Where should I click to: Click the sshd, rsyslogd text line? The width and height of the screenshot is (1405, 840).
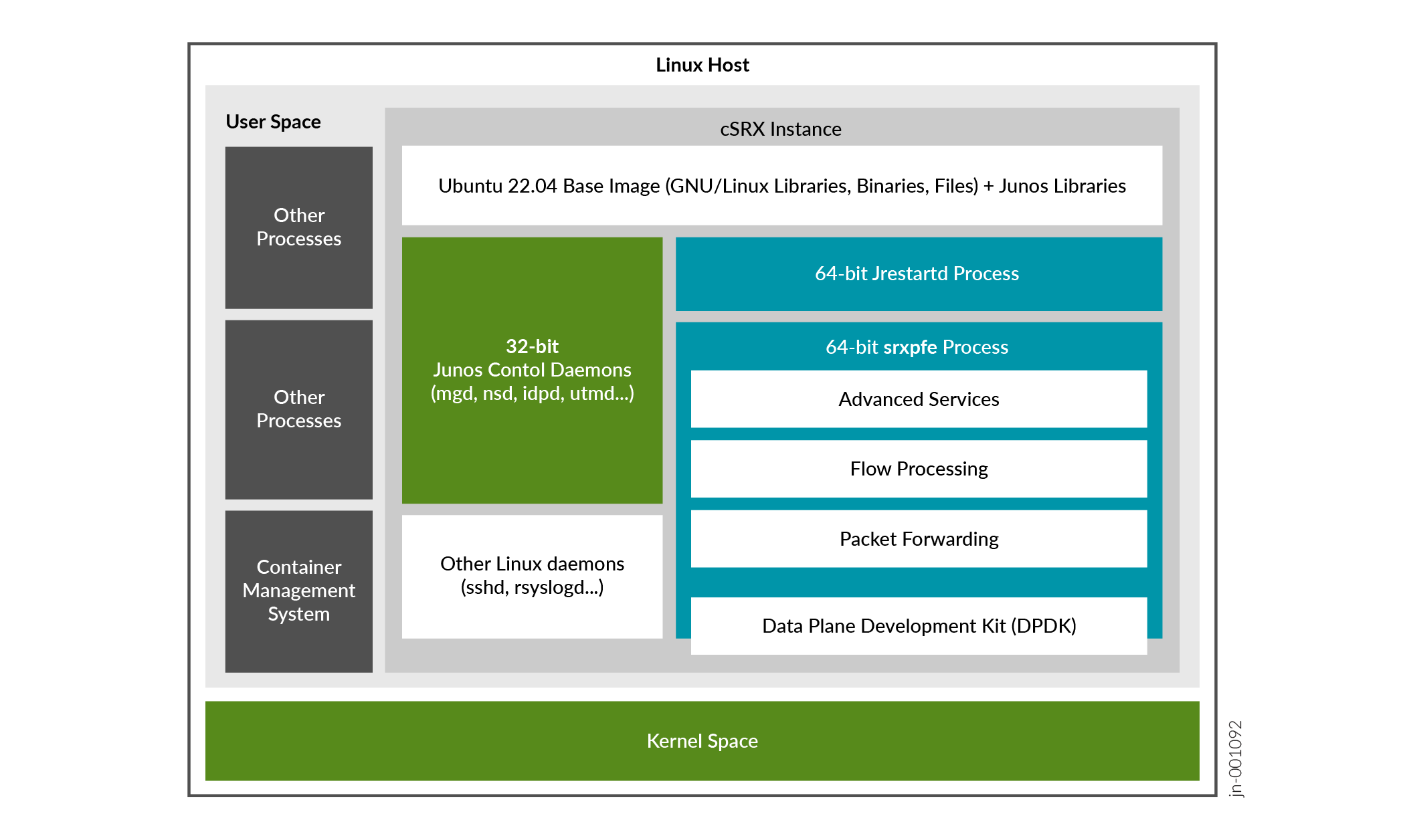[x=532, y=587]
